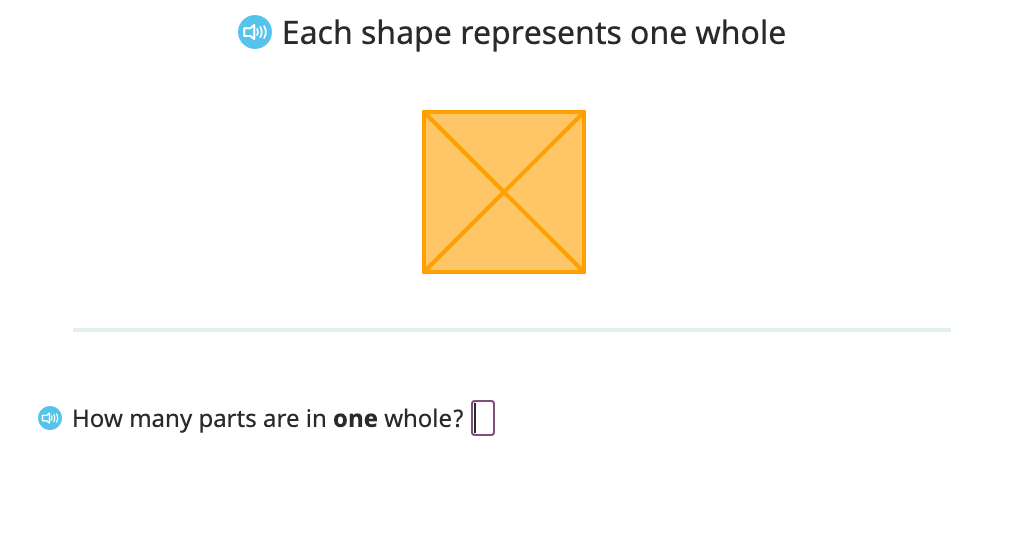The width and height of the screenshot is (1024, 560).
Task: Click the word "whole" in the heading
Action: tap(740, 32)
